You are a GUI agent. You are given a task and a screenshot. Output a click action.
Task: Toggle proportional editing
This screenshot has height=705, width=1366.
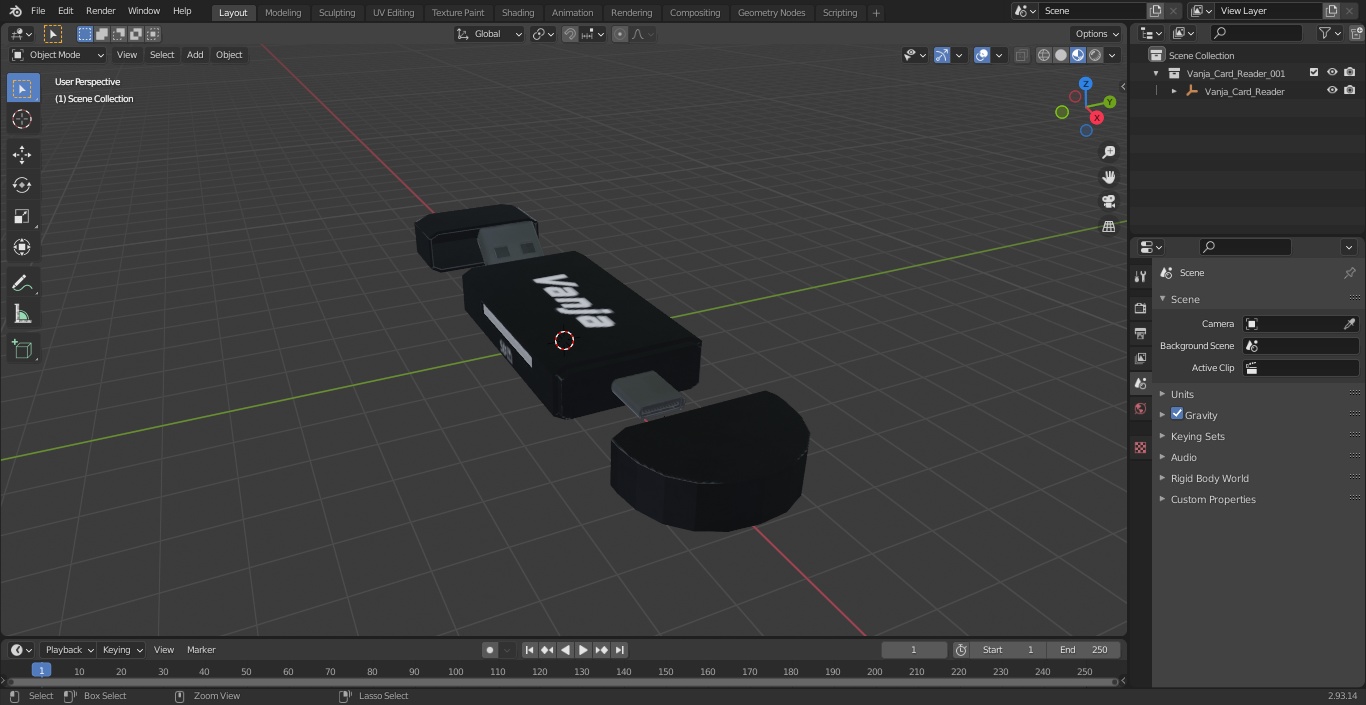620,34
